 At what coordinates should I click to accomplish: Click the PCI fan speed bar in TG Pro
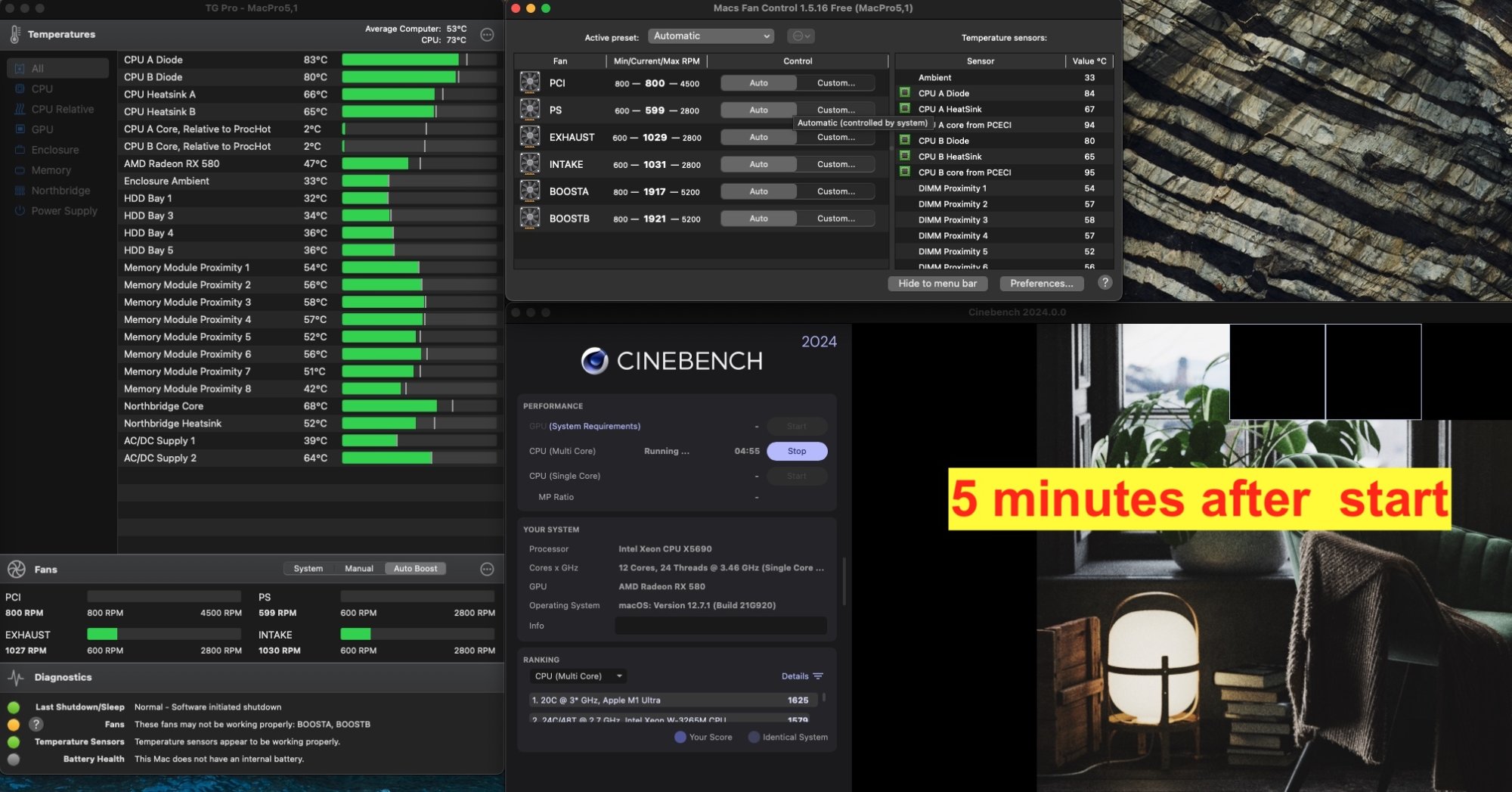164,596
